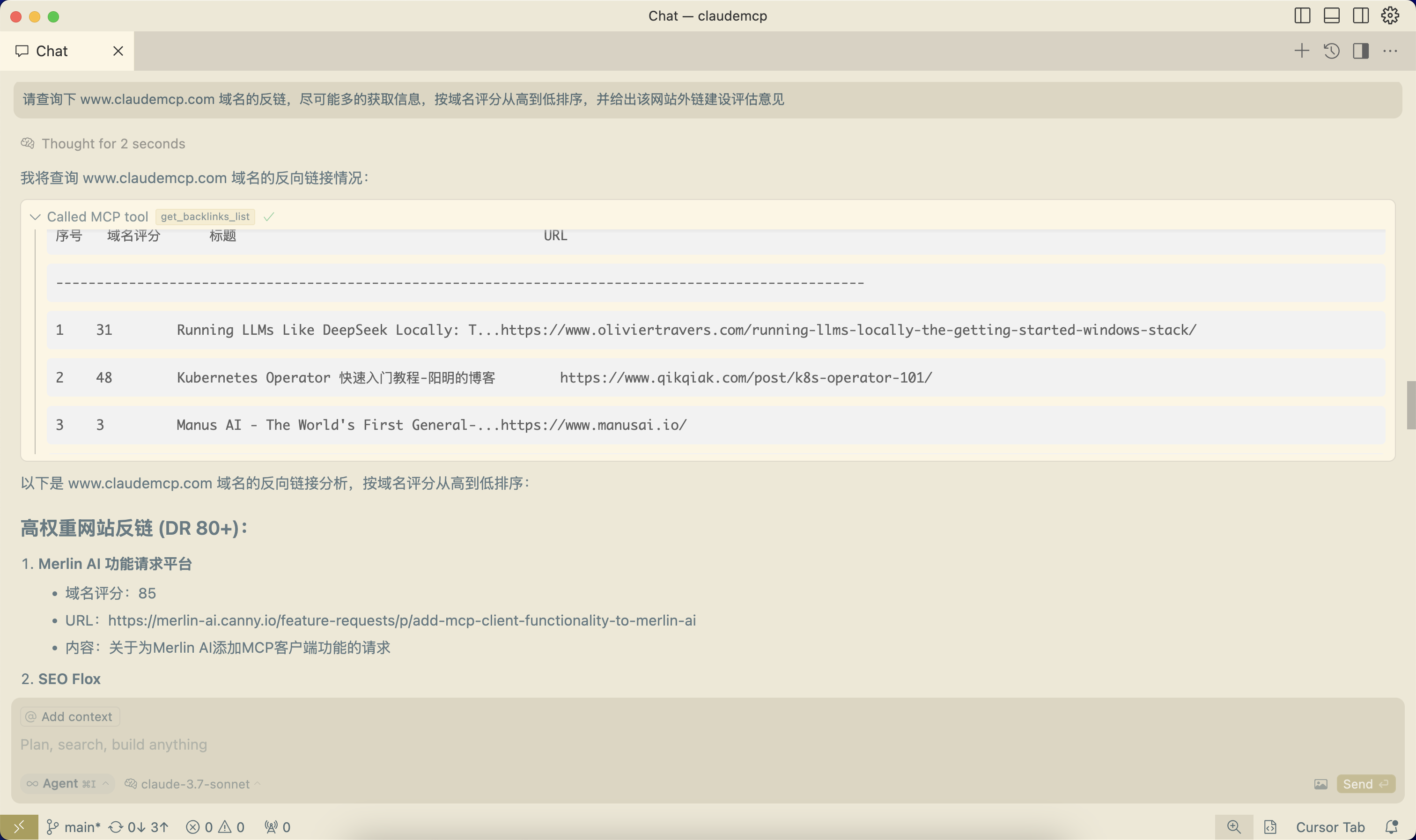Click the zoom magnifier status bar icon
The width and height of the screenshot is (1416, 840).
(1234, 827)
